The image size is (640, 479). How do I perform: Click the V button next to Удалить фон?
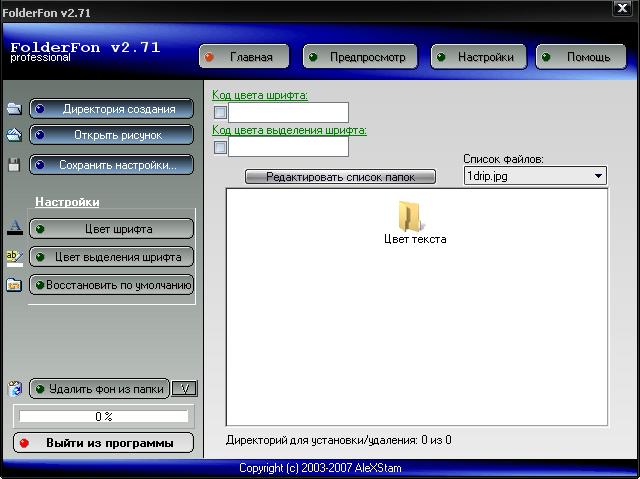[184, 389]
